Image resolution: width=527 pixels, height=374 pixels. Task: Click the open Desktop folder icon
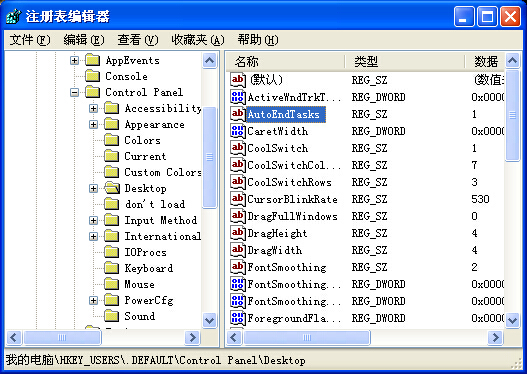coord(112,188)
